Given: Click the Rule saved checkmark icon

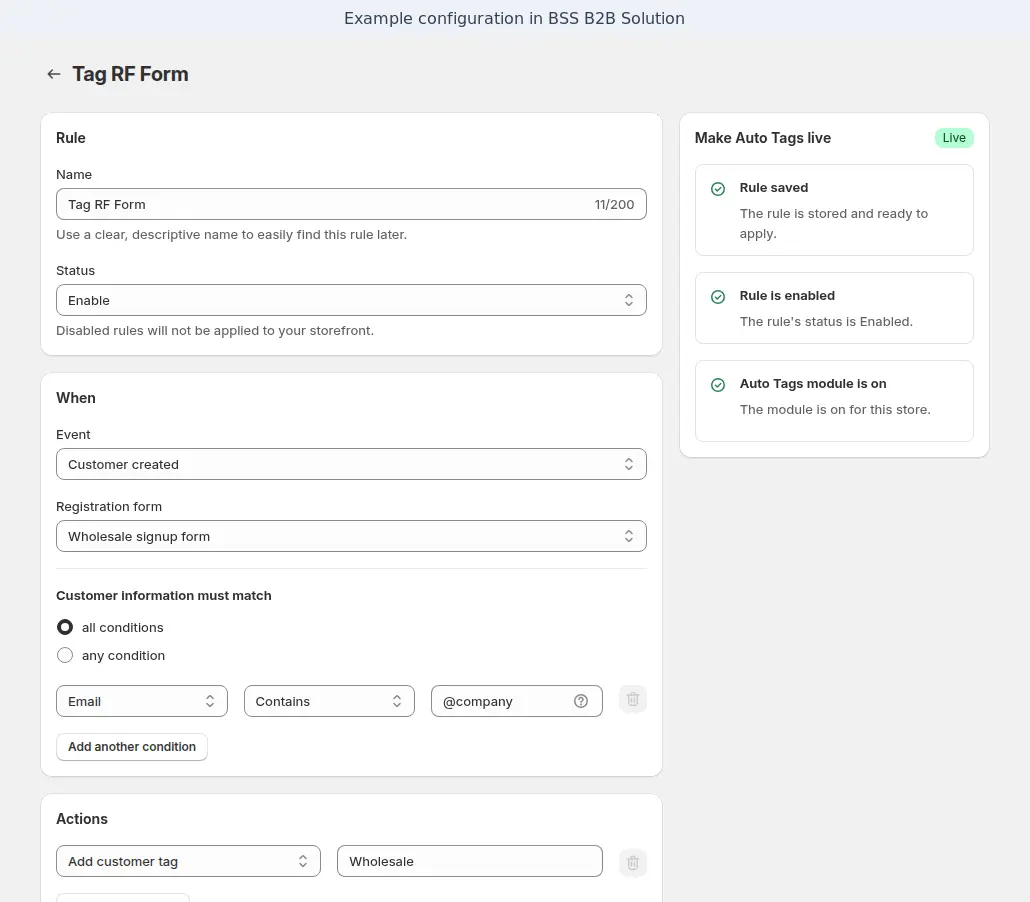Looking at the screenshot, I should point(718,189).
